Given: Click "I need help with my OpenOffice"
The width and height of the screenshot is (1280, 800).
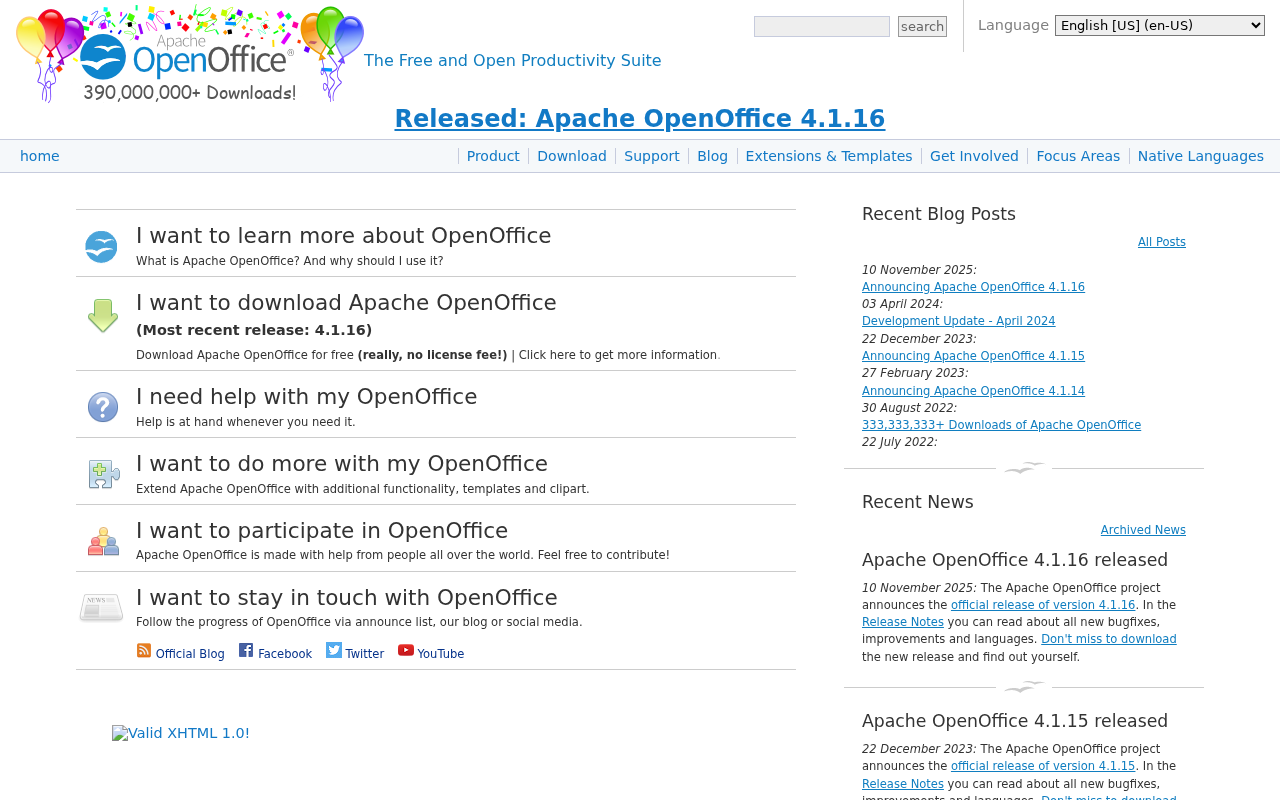Looking at the screenshot, I should tap(307, 397).
